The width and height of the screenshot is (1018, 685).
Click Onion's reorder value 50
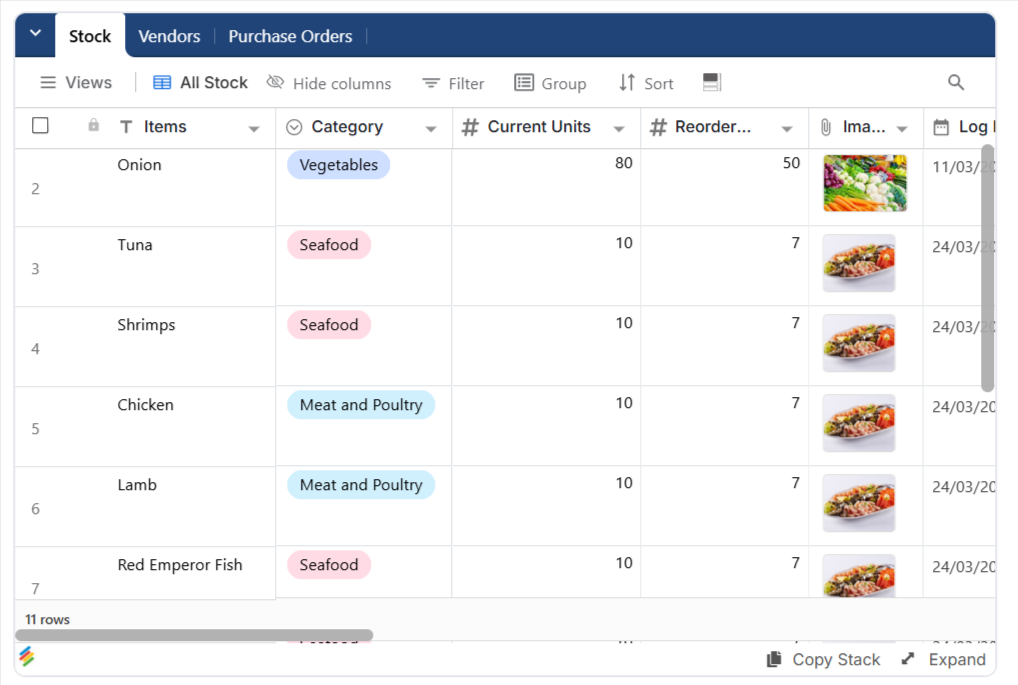point(791,163)
